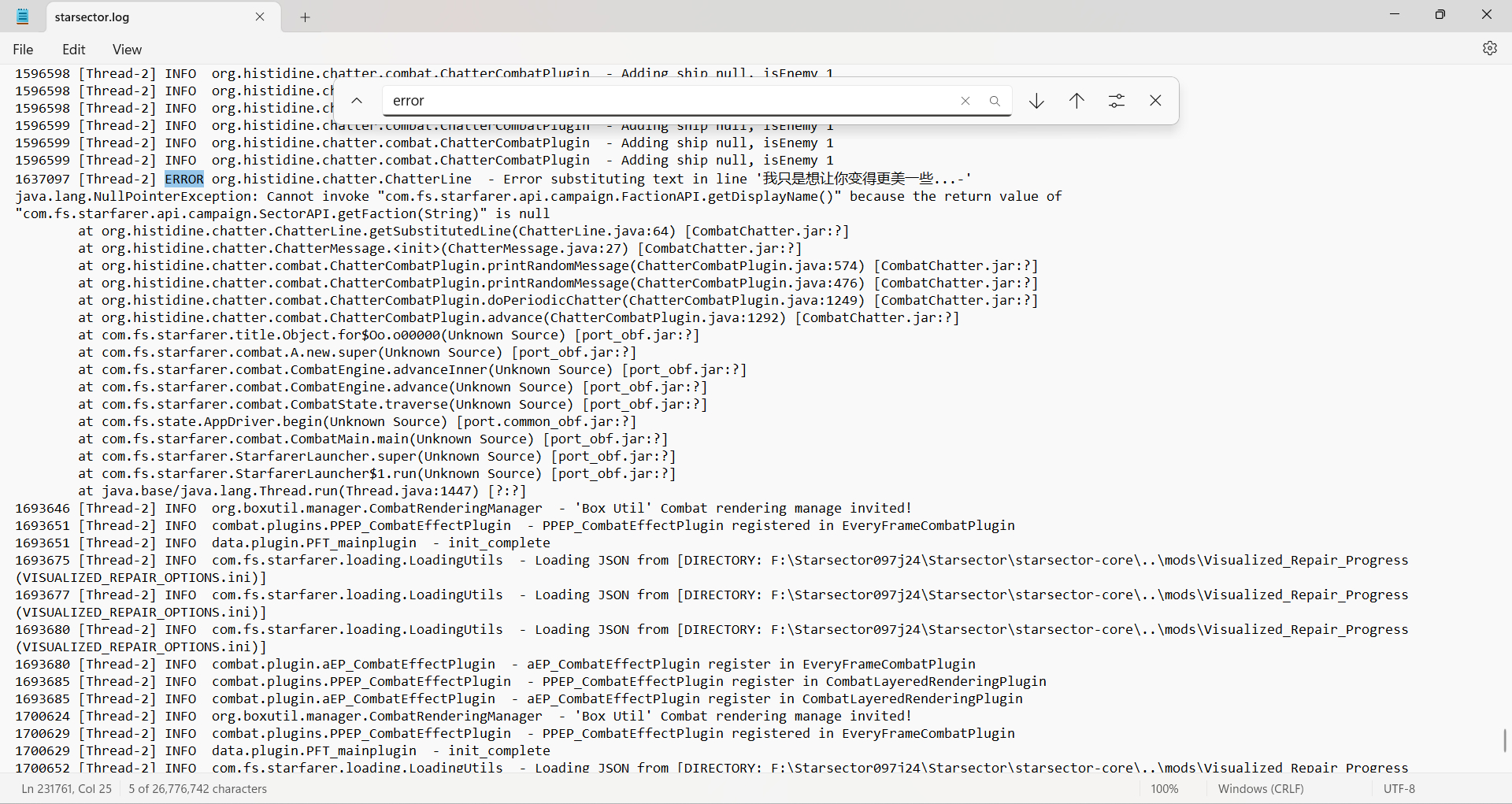1512x804 pixels.
Task: Click the vertical scrollbar thumb
Action: pos(1505,740)
